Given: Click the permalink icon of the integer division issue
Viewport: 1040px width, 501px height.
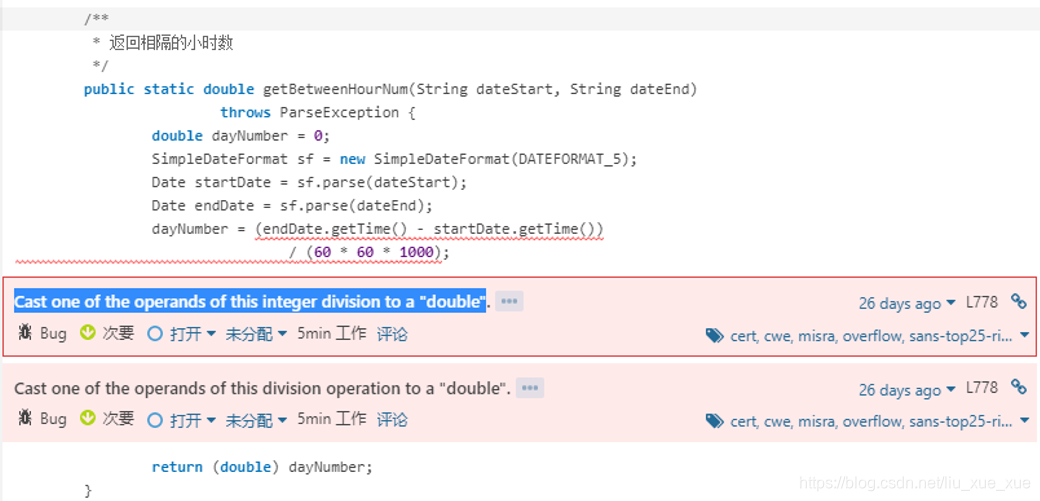Looking at the screenshot, I should [x=1019, y=301].
